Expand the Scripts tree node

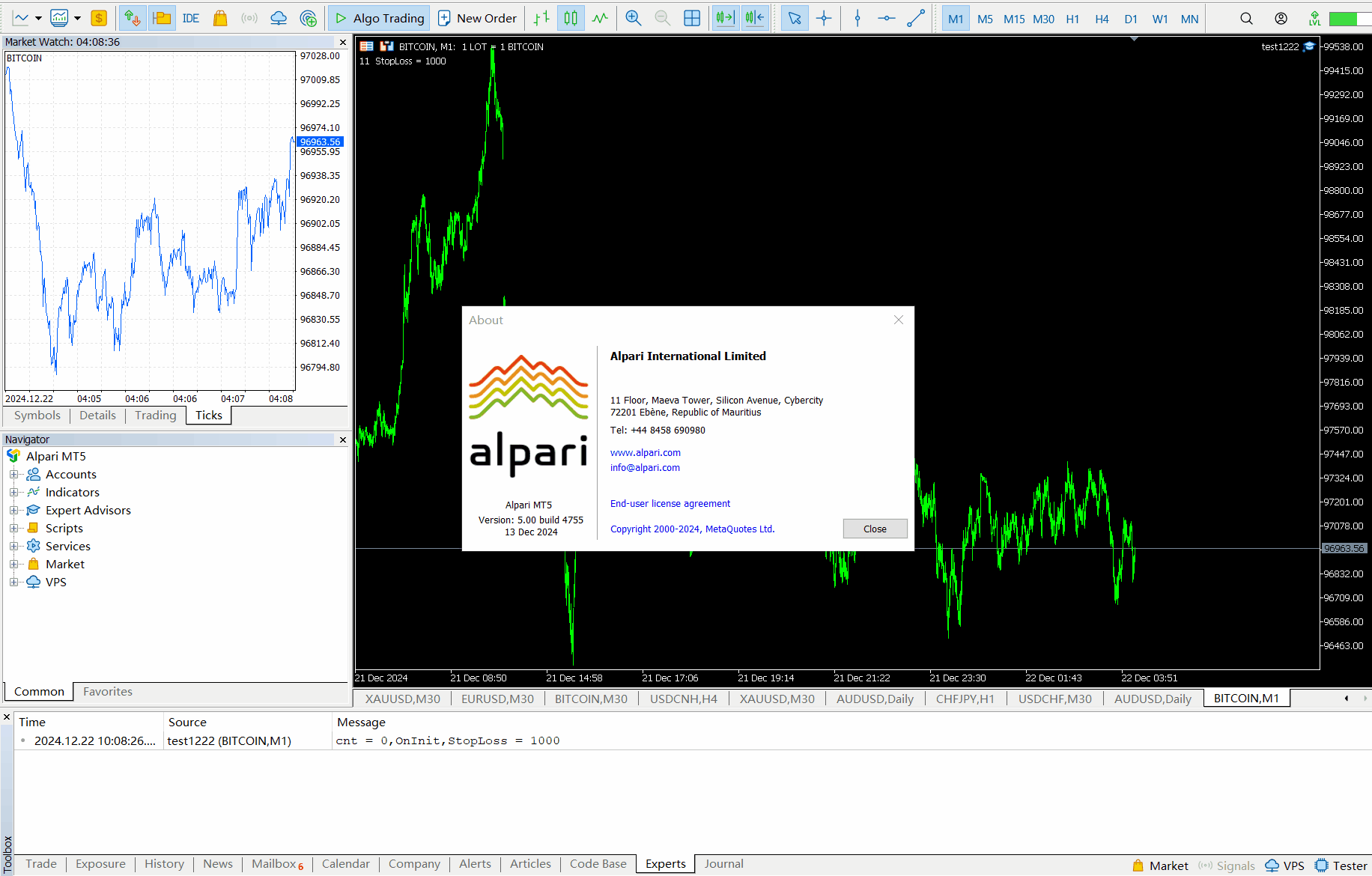[13, 528]
